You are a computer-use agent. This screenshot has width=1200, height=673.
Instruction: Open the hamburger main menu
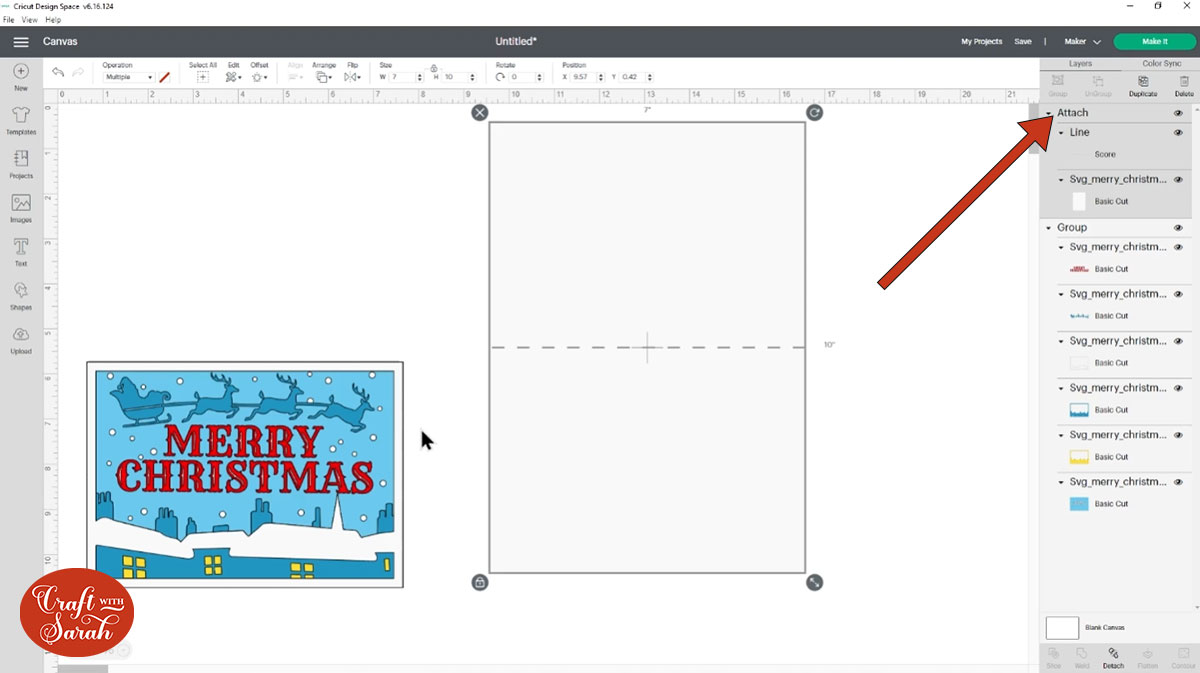pos(20,42)
